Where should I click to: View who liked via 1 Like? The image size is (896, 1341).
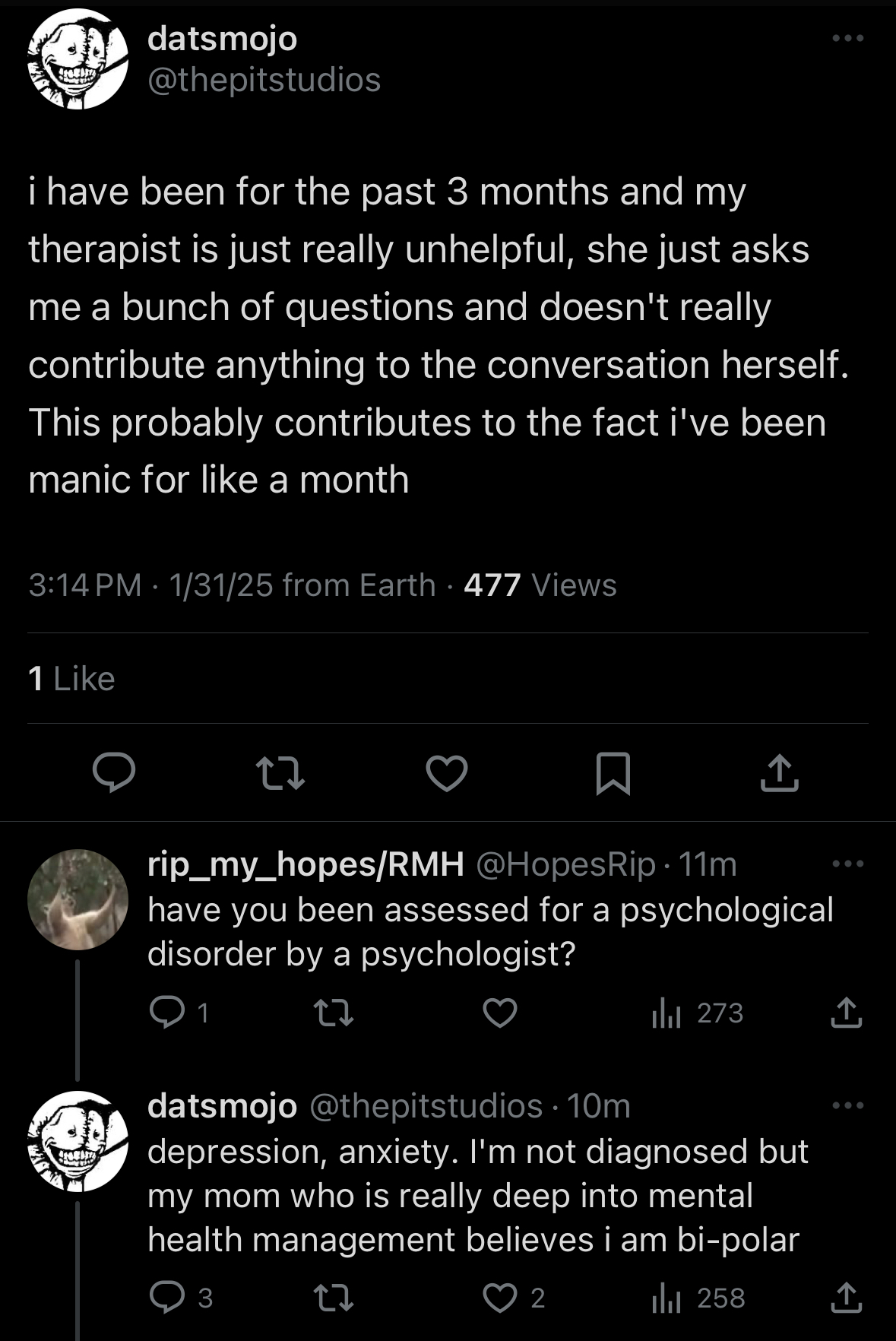point(71,678)
